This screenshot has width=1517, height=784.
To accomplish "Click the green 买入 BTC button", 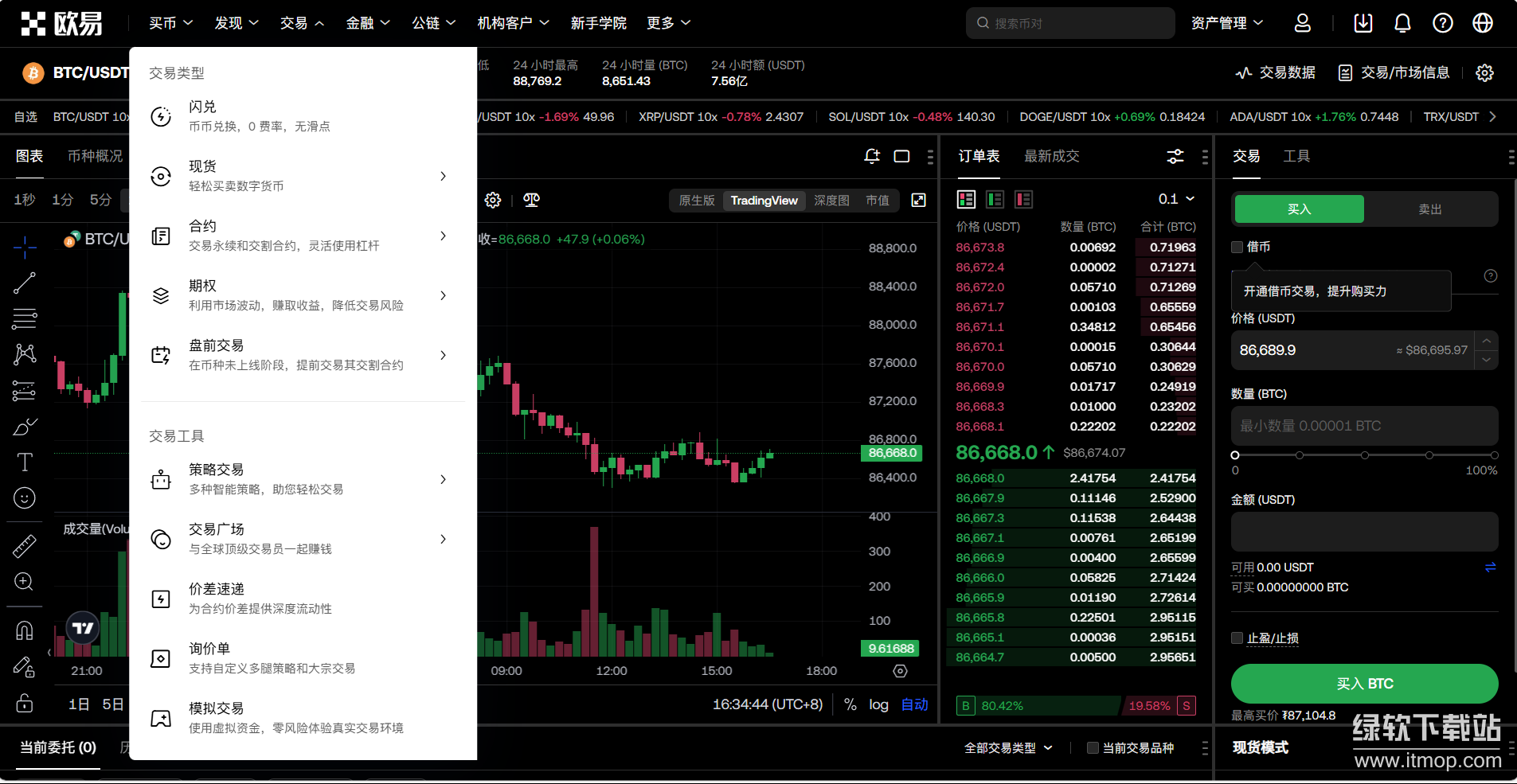I will point(1364,683).
